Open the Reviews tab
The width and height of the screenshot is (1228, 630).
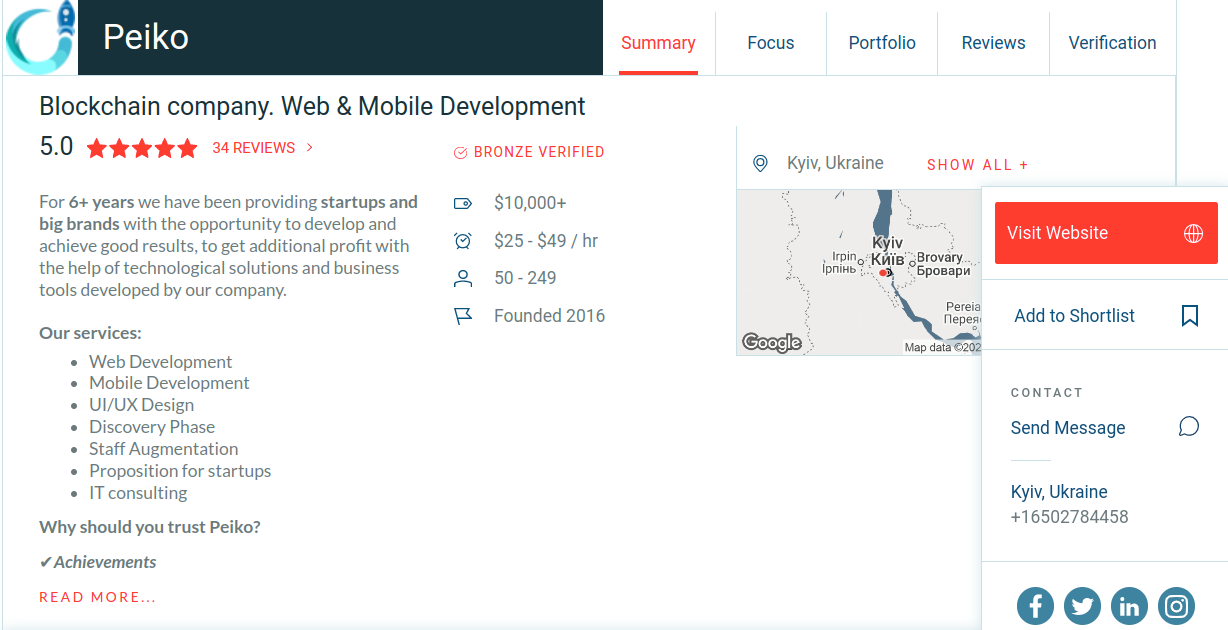point(993,43)
